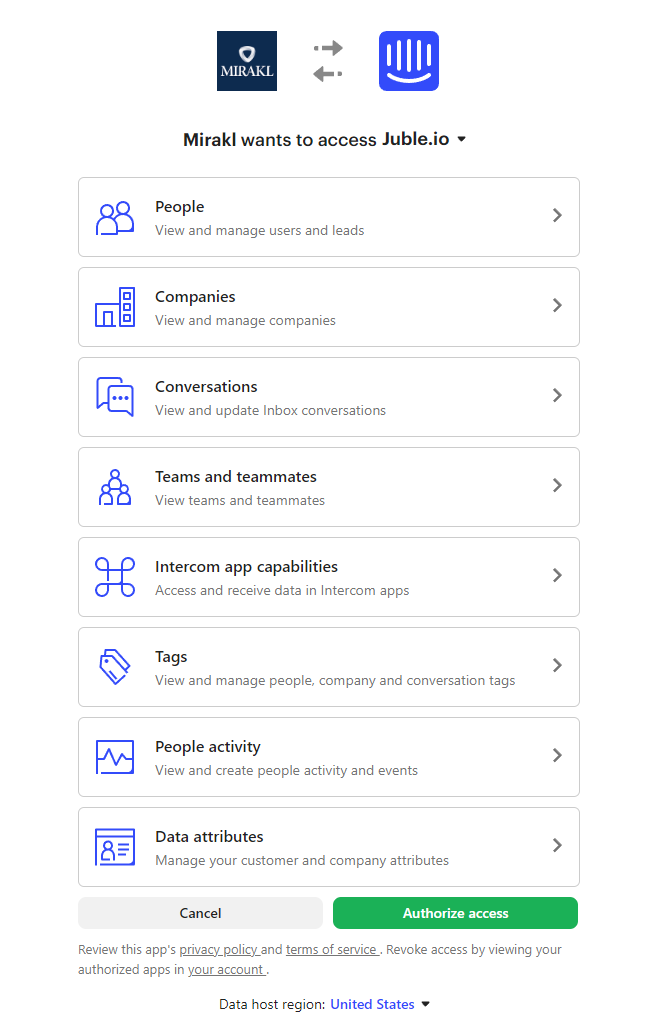The image size is (648, 1030).
Task: Expand the Data attributes permission chevron
Action: pyautogui.click(x=557, y=846)
